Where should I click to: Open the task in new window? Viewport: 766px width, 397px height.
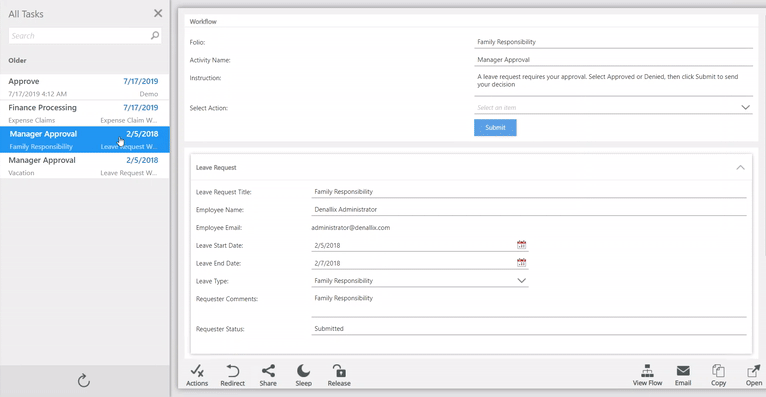[x=753, y=375]
